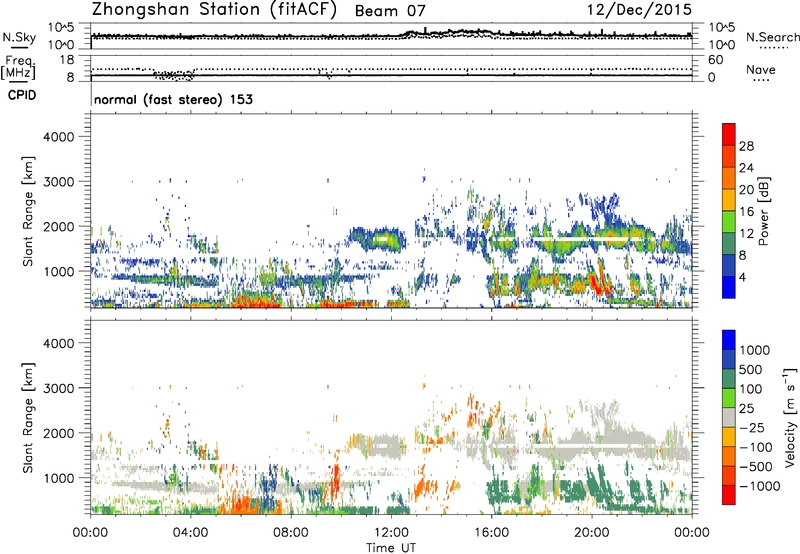The width and height of the screenshot is (800, 554).
Task: Click the velocity panel's "Slant Range [km]" label
Action: (28, 418)
